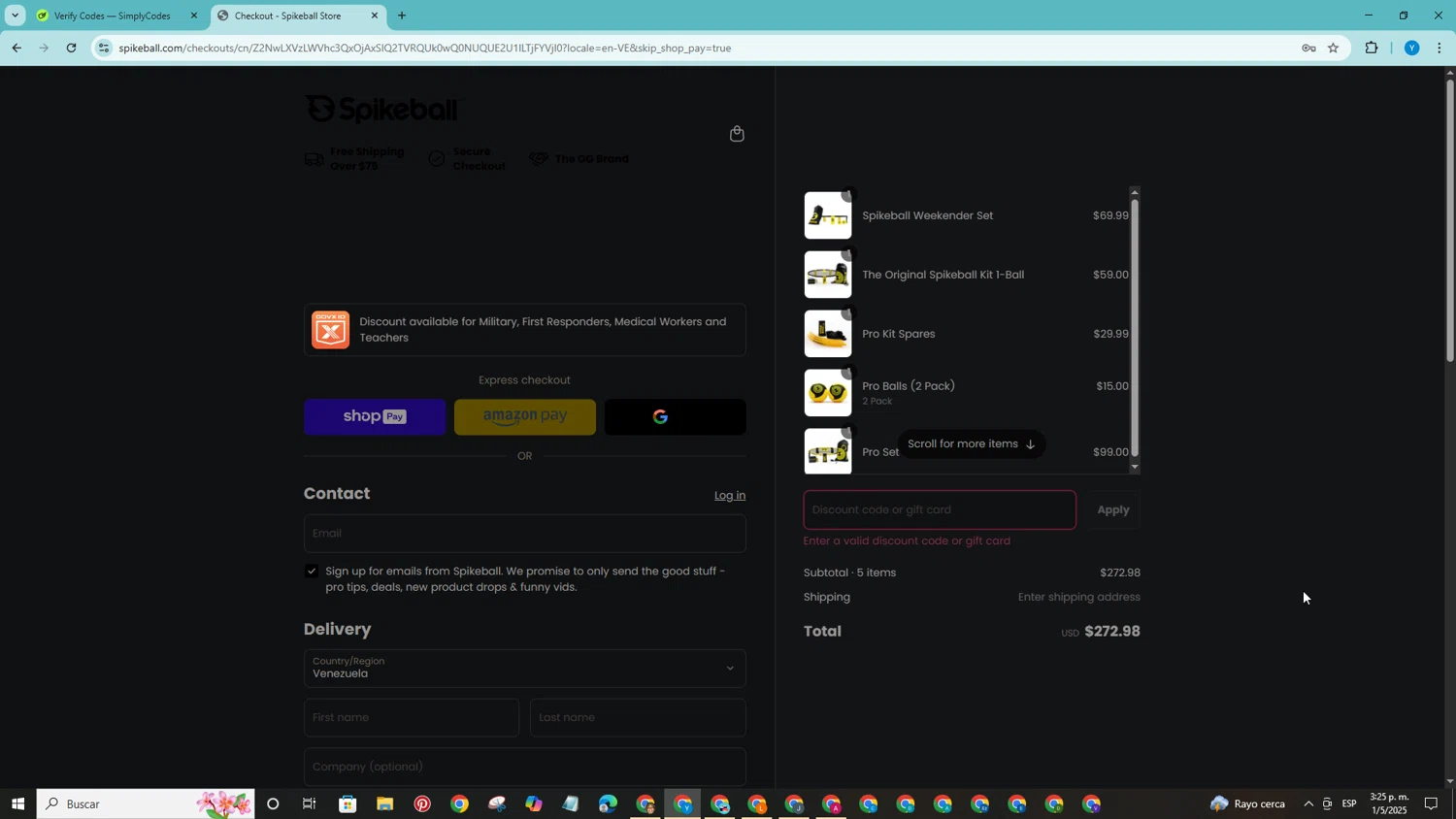
Task: Close the Checkout - Spikeball Store tab
Action: click(x=374, y=16)
